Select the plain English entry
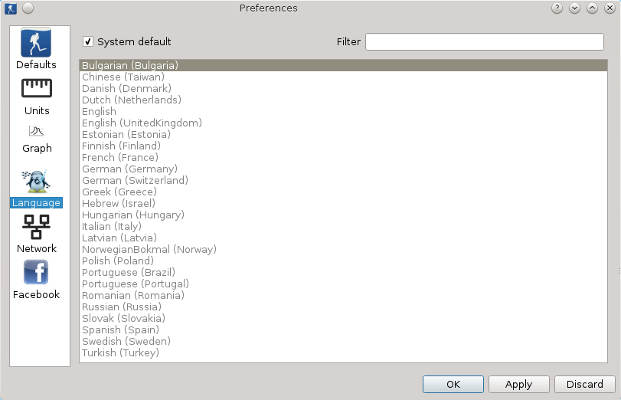The height and width of the screenshot is (400, 621). pos(343,111)
